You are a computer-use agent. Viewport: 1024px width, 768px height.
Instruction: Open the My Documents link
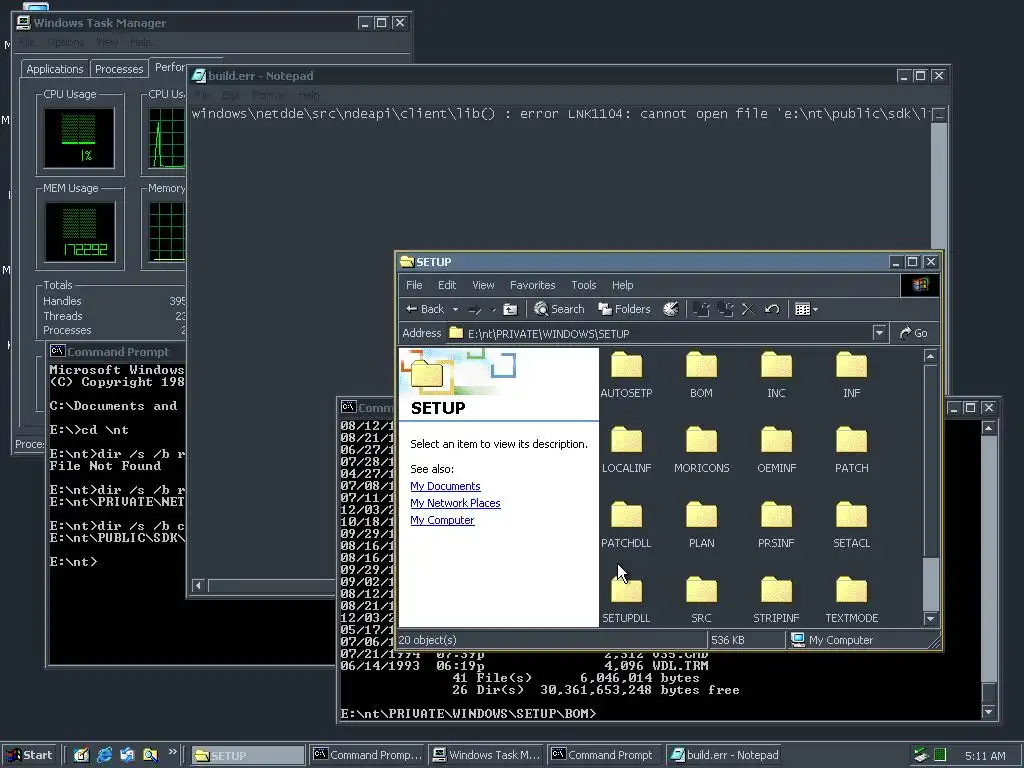pos(445,487)
